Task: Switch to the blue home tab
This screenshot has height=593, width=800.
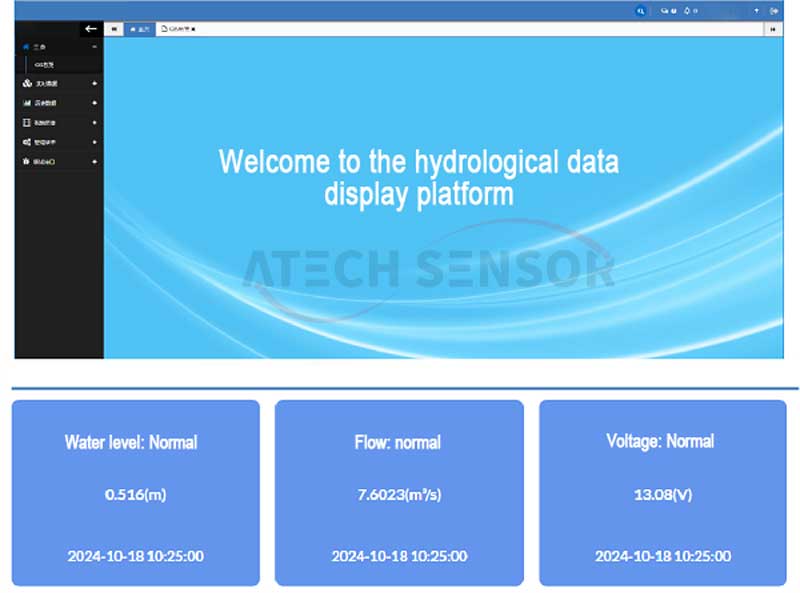Action: coord(140,30)
